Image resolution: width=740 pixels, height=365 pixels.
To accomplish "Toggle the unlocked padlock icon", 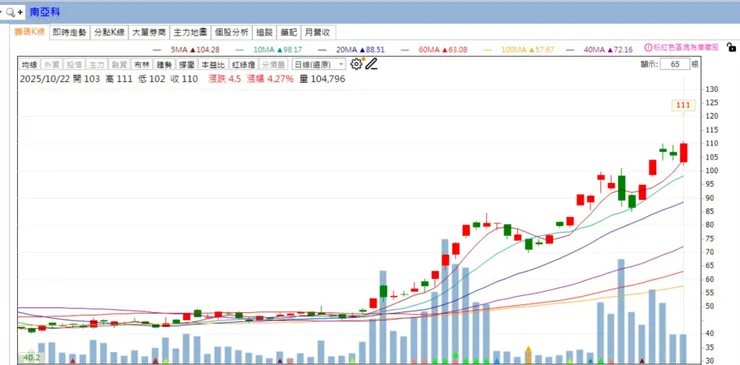I will [x=731, y=47].
